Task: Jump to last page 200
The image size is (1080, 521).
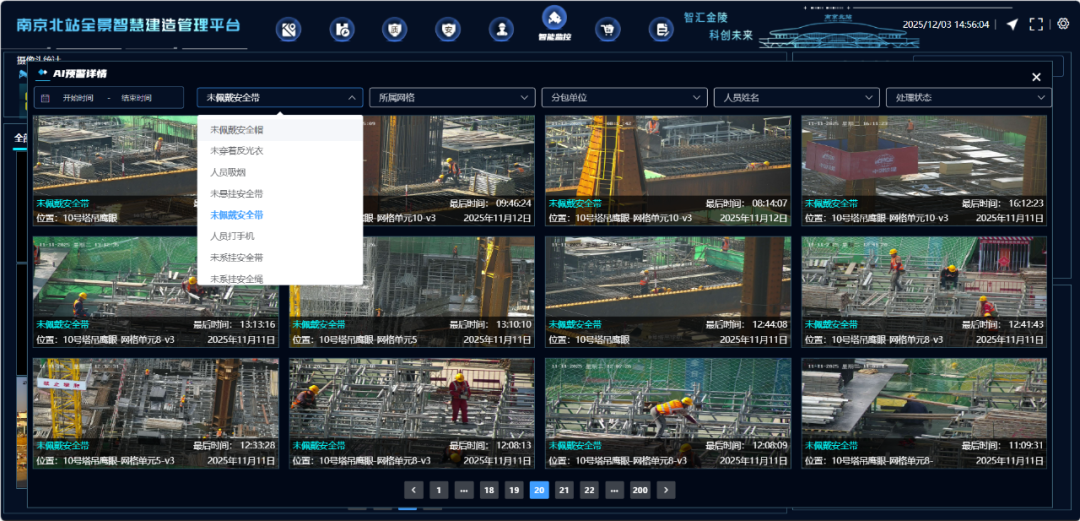Action: click(x=640, y=490)
